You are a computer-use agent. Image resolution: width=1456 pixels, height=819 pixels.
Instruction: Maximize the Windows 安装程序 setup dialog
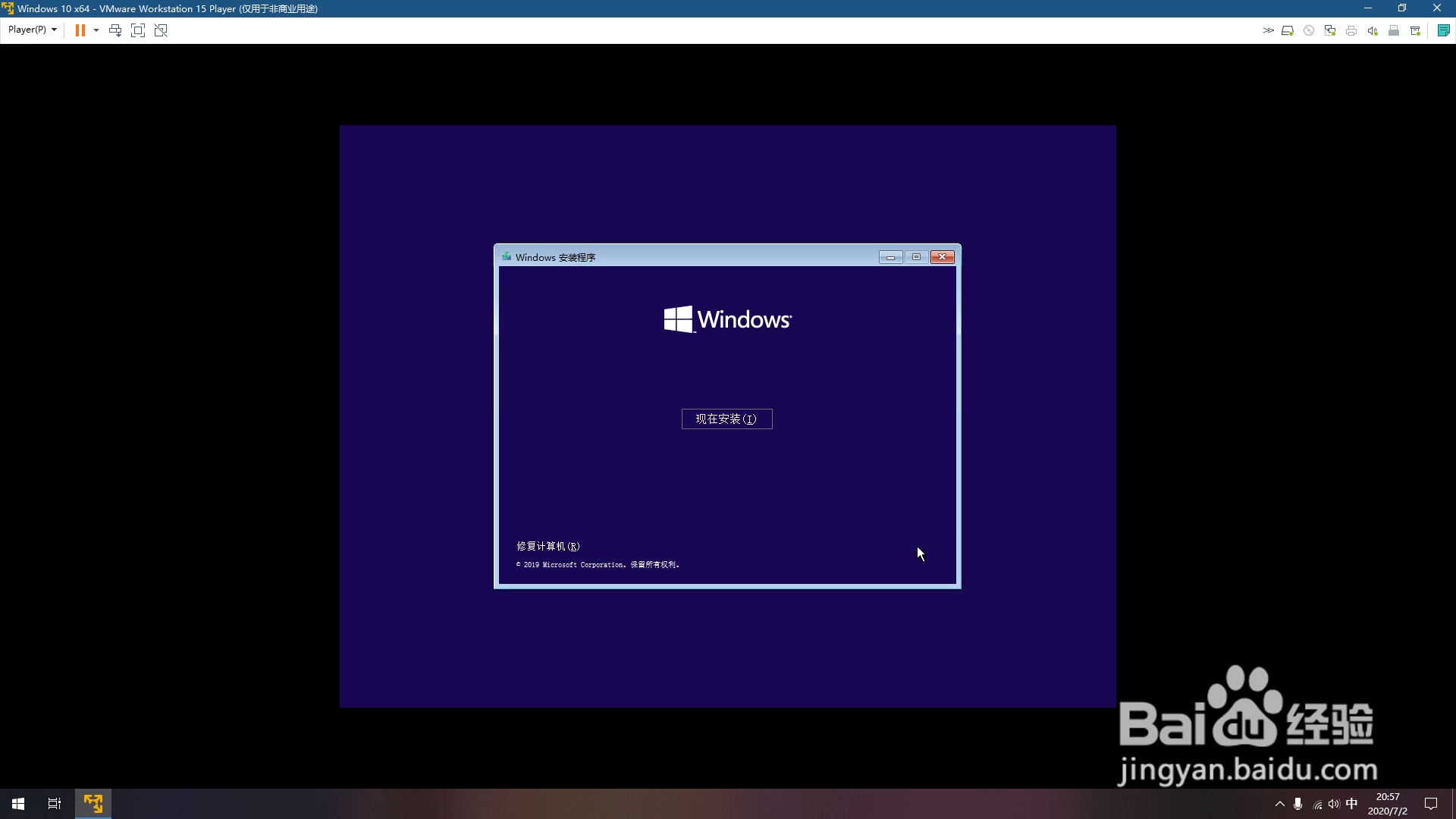[x=916, y=257]
